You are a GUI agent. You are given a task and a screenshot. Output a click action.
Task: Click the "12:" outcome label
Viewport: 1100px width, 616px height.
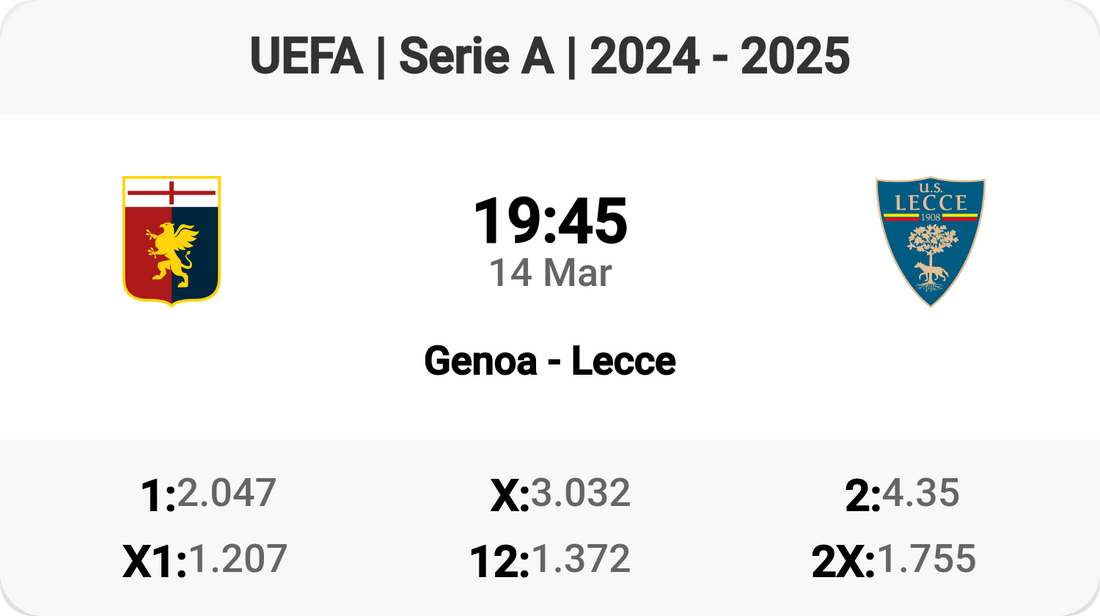click(499, 562)
